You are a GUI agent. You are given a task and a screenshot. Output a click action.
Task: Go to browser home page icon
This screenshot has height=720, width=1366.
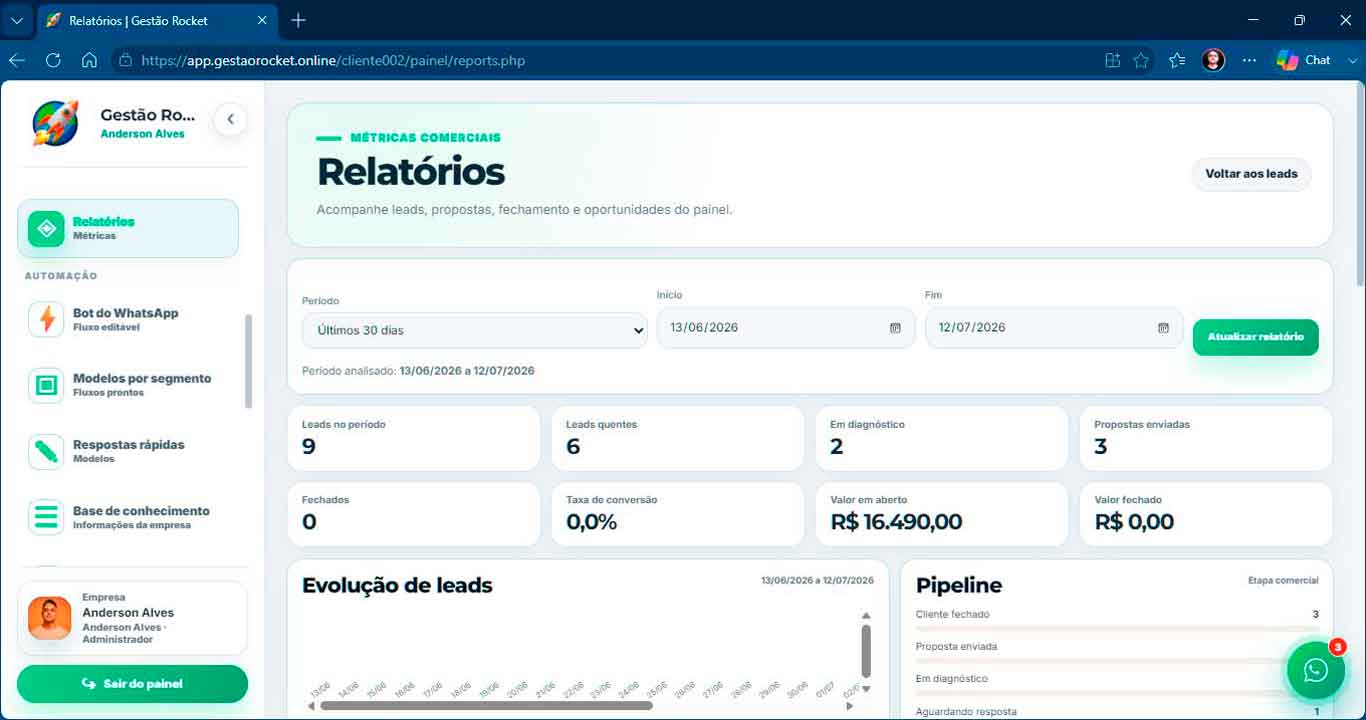coord(89,60)
